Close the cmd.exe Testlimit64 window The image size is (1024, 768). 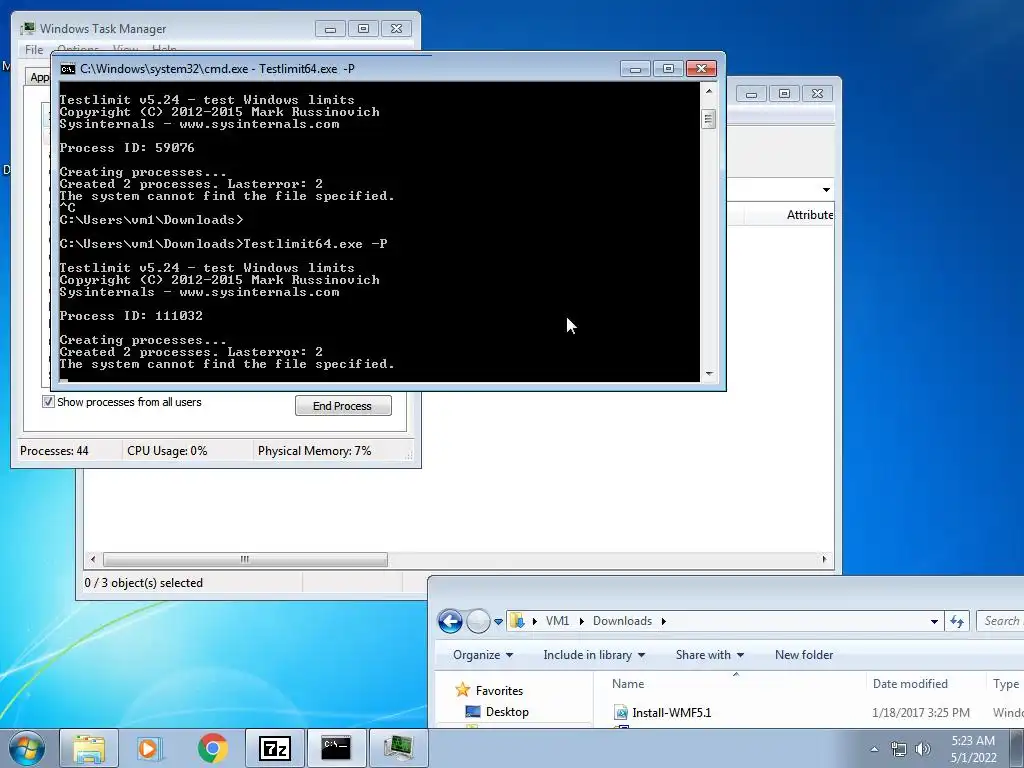point(701,69)
